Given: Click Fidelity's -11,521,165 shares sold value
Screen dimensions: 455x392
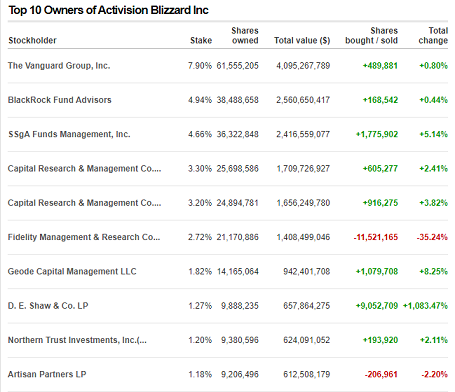Looking at the screenshot, I should 376,237.
